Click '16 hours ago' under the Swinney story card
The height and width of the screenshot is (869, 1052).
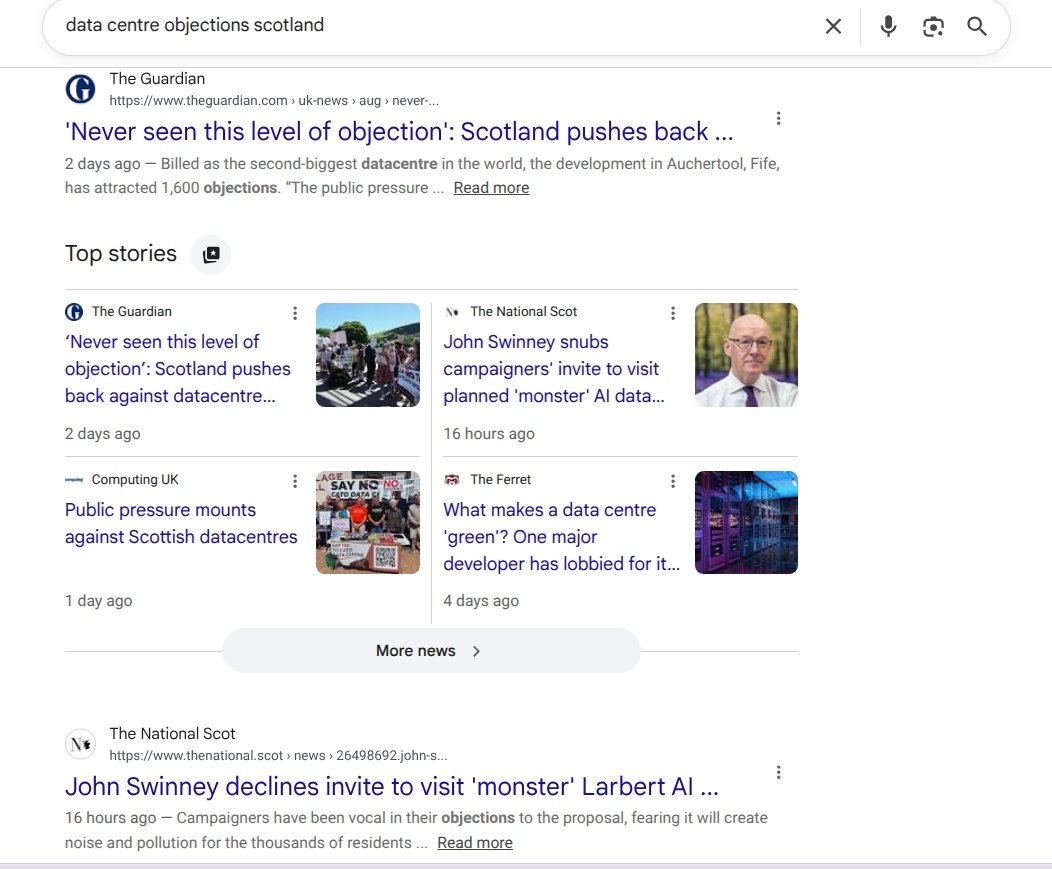click(489, 434)
